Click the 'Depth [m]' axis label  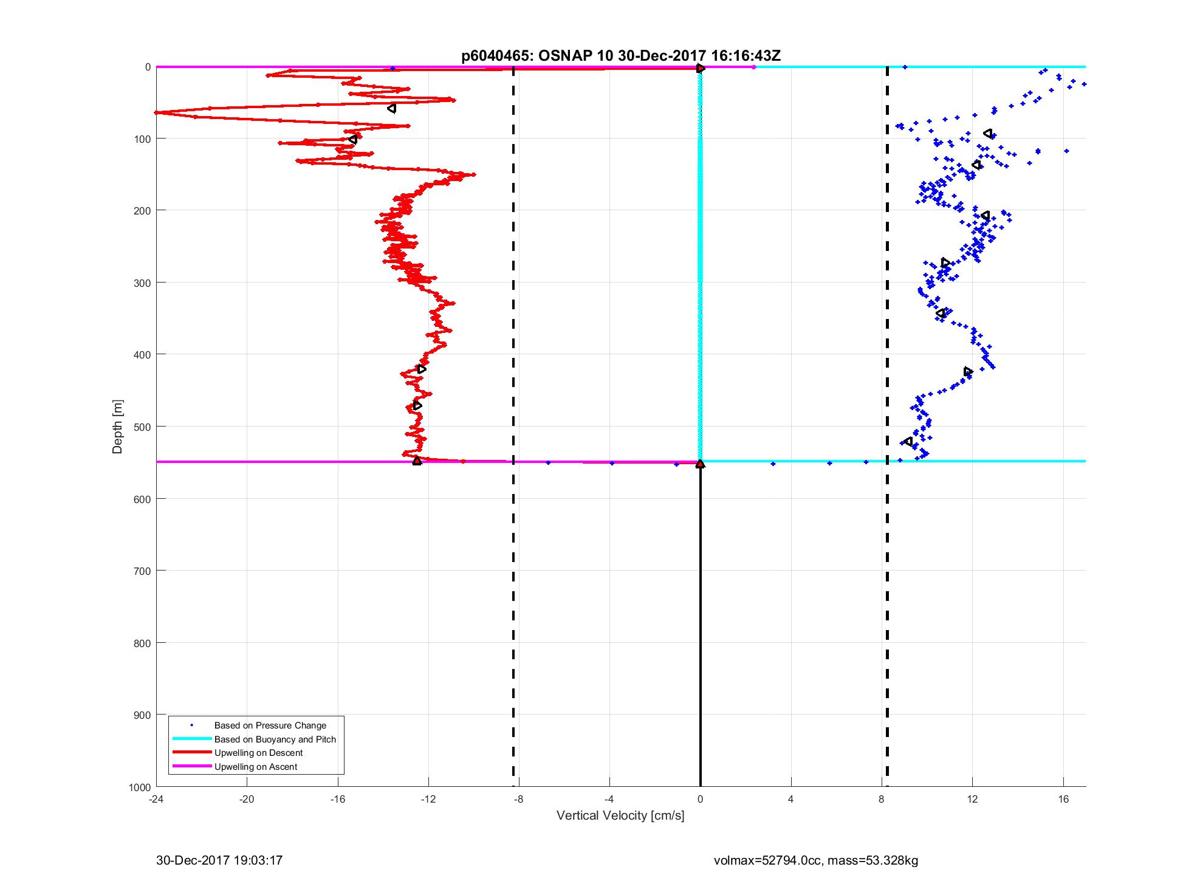118,427
